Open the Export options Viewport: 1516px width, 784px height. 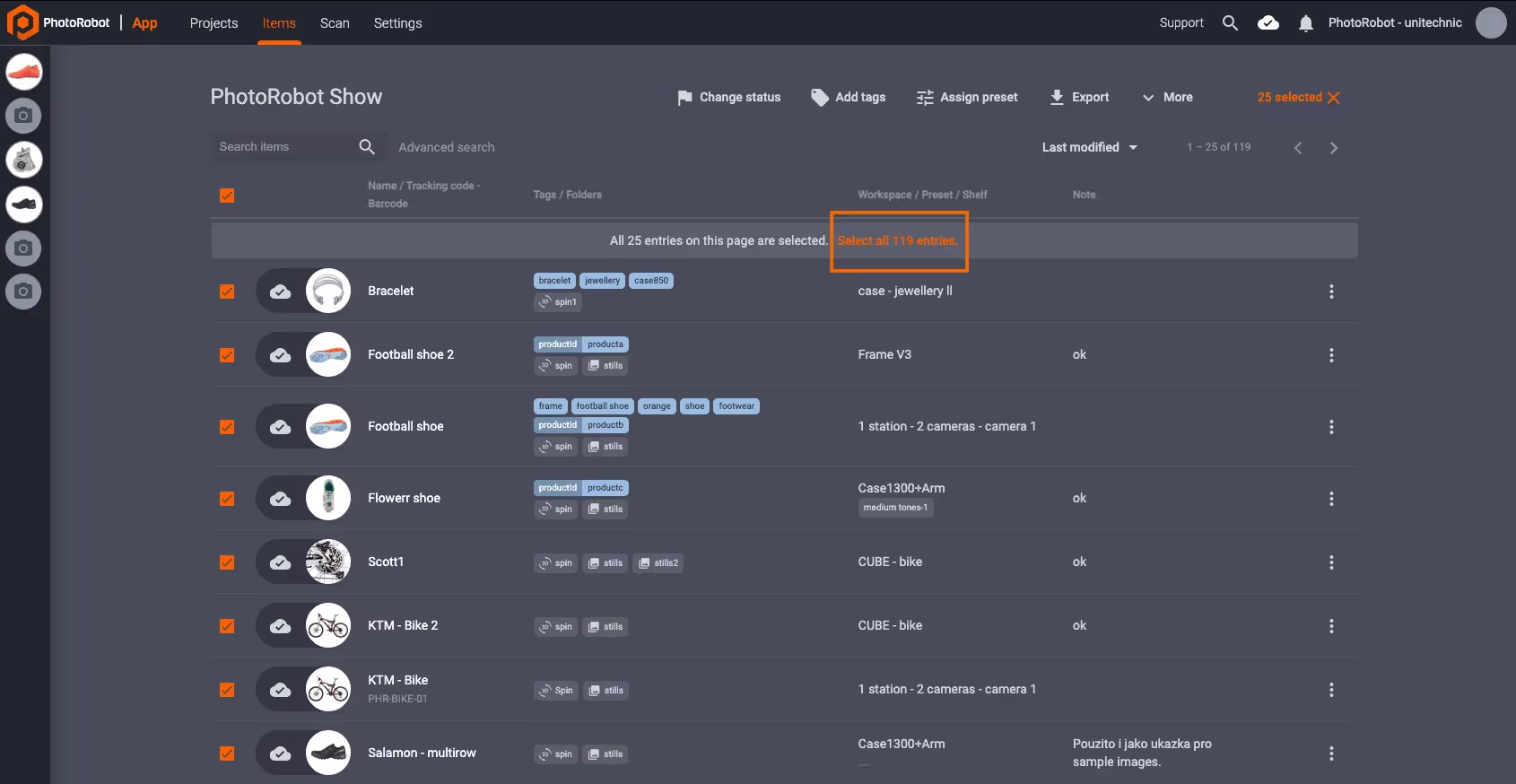click(1079, 97)
